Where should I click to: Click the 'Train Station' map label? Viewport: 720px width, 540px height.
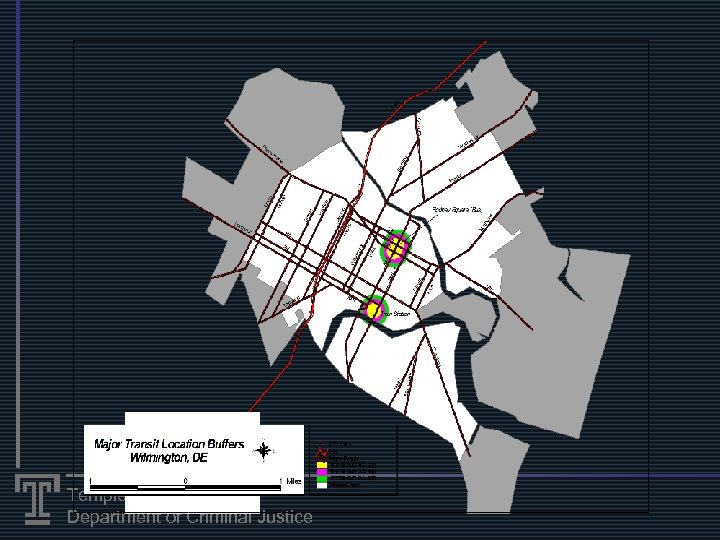coord(396,314)
